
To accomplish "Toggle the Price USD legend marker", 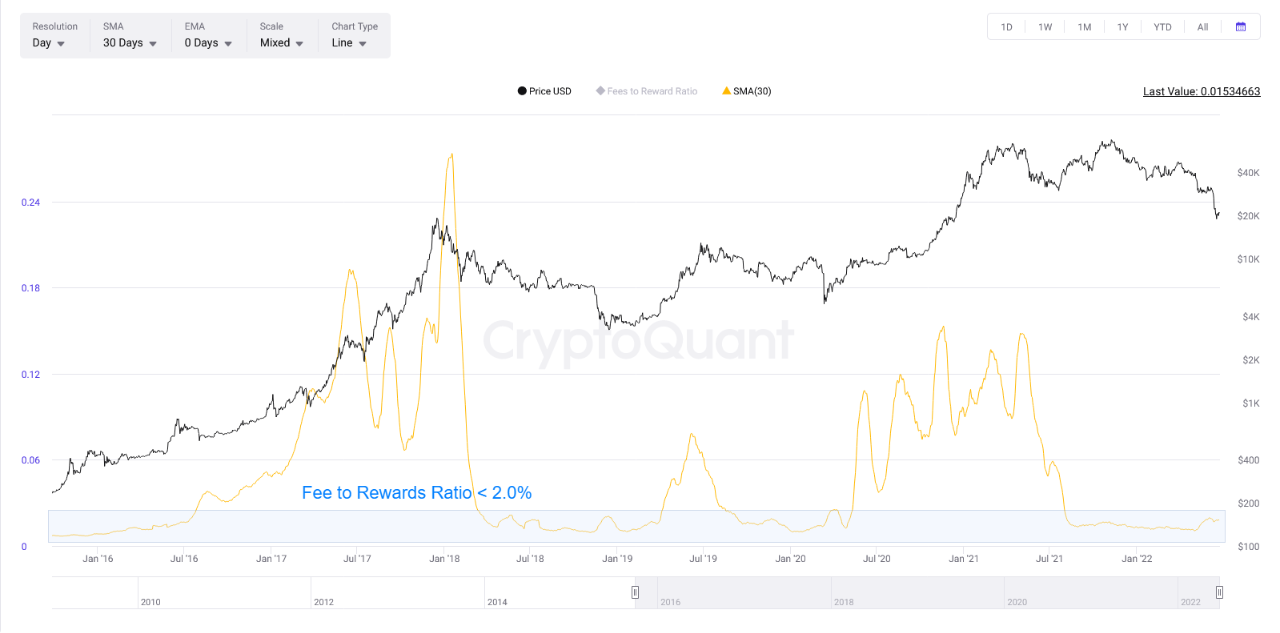I will point(544,91).
